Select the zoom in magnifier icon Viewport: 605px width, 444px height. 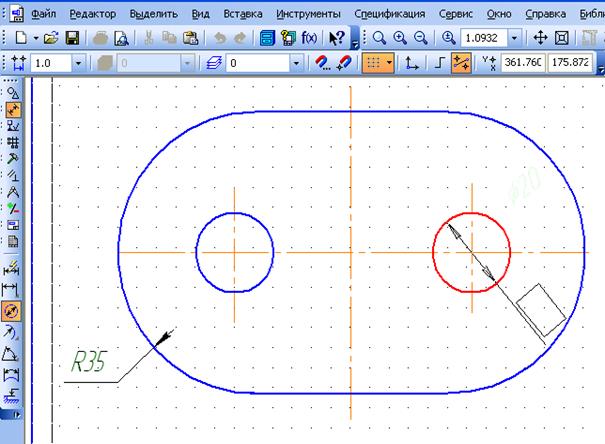pyautogui.click(x=400, y=38)
